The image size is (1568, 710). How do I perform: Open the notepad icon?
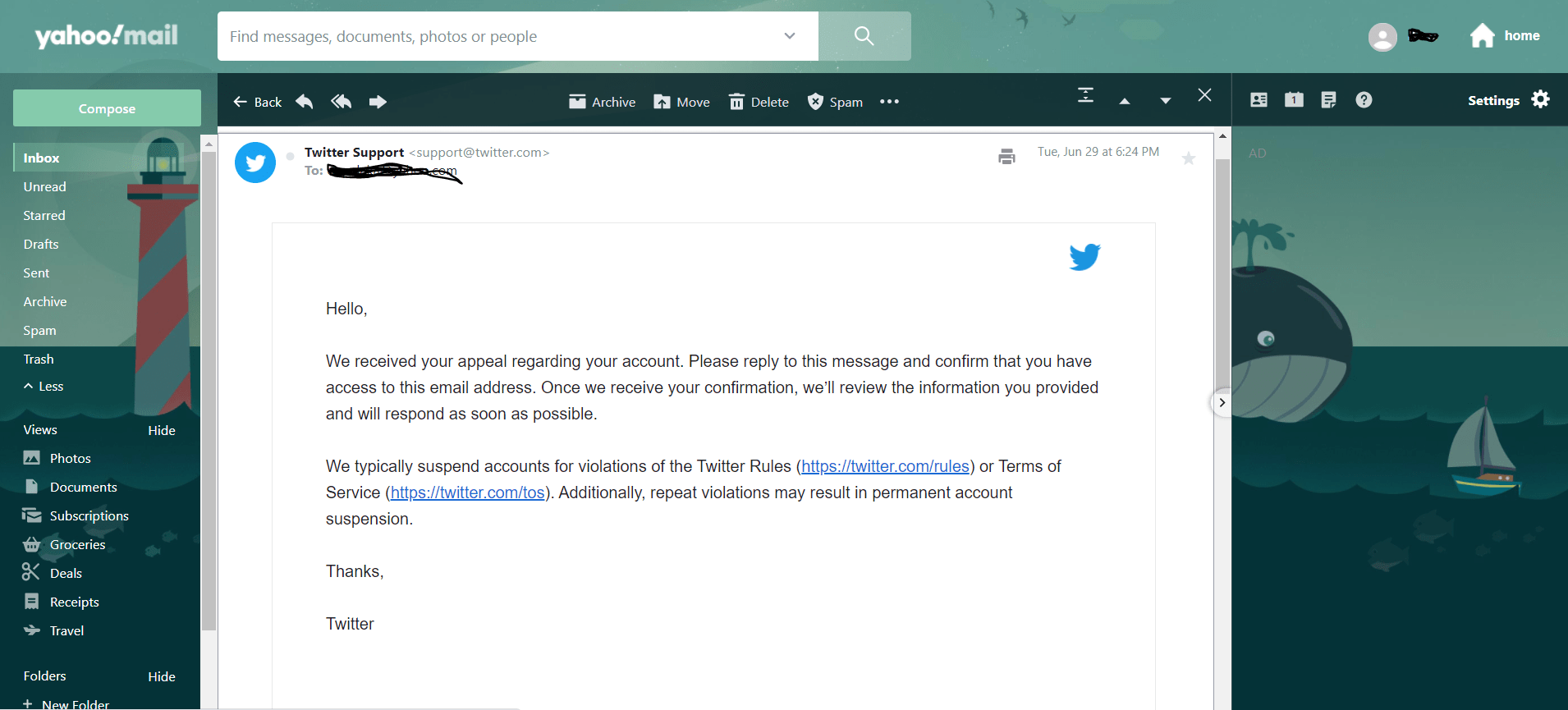click(x=1328, y=99)
